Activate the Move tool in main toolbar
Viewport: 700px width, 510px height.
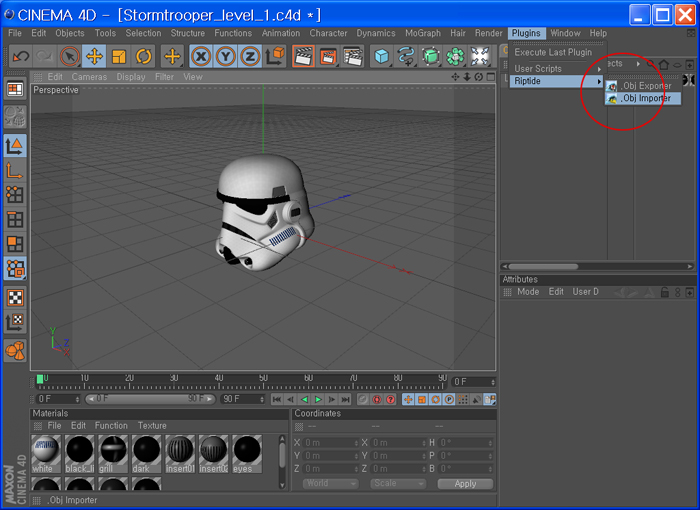(94, 57)
